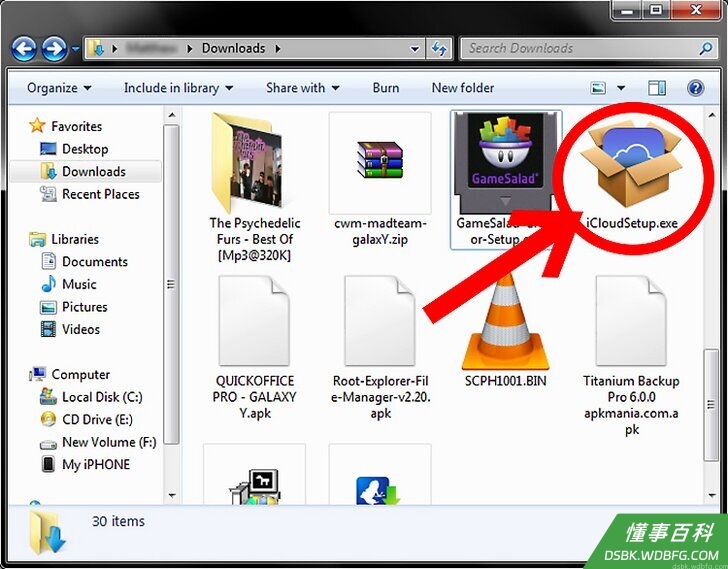Image resolution: width=728 pixels, height=569 pixels.
Task: Change the view with the view icon
Action: click(x=598, y=88)
